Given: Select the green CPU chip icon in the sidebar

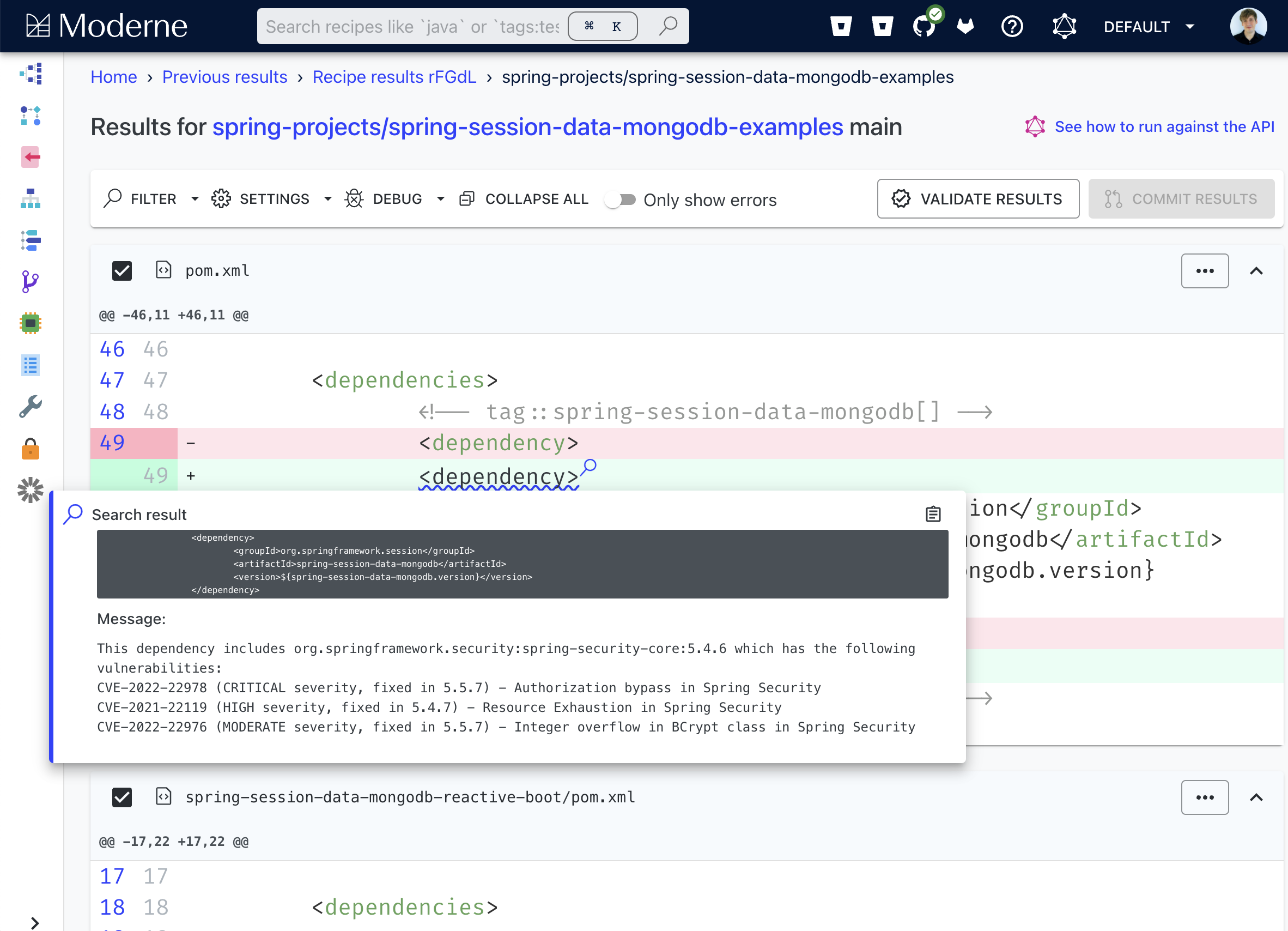Looking at the screenshot, I should tap(31, 323).
